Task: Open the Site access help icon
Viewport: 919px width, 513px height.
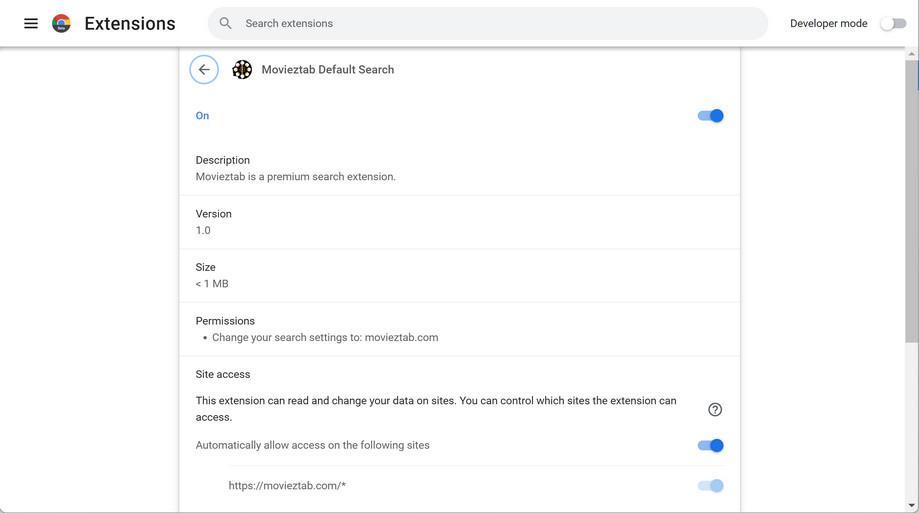Action: pyautogui.click(x=715, y=409)
